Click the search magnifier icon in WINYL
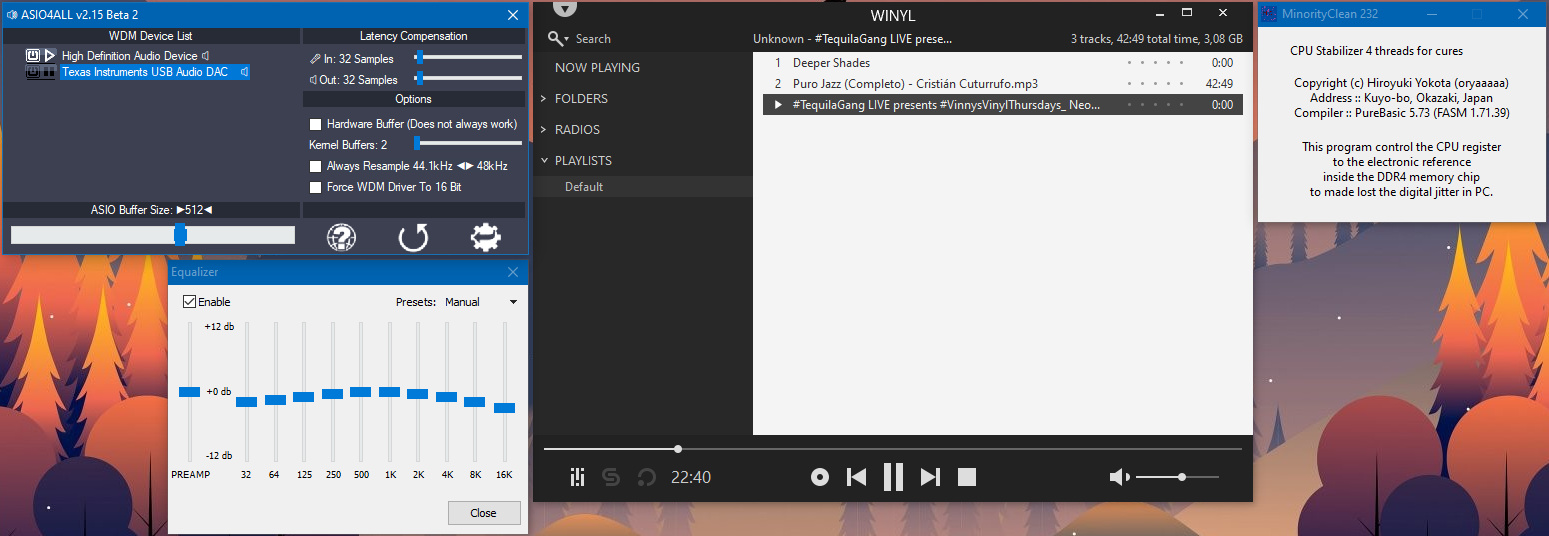This screenshot has height=536, width=1549. (555, 38)
